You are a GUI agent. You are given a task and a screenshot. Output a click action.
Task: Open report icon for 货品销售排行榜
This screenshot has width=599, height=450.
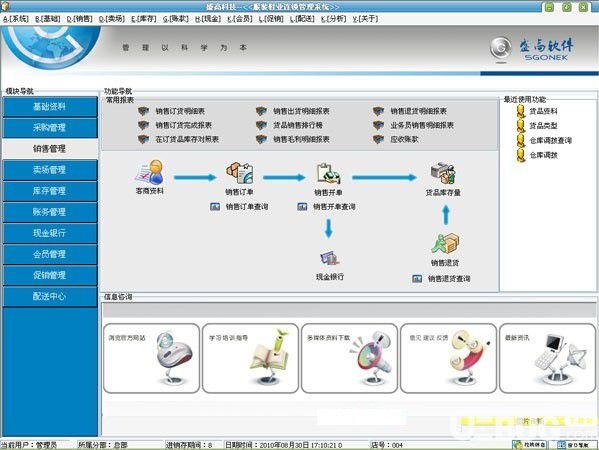(261, 125)
